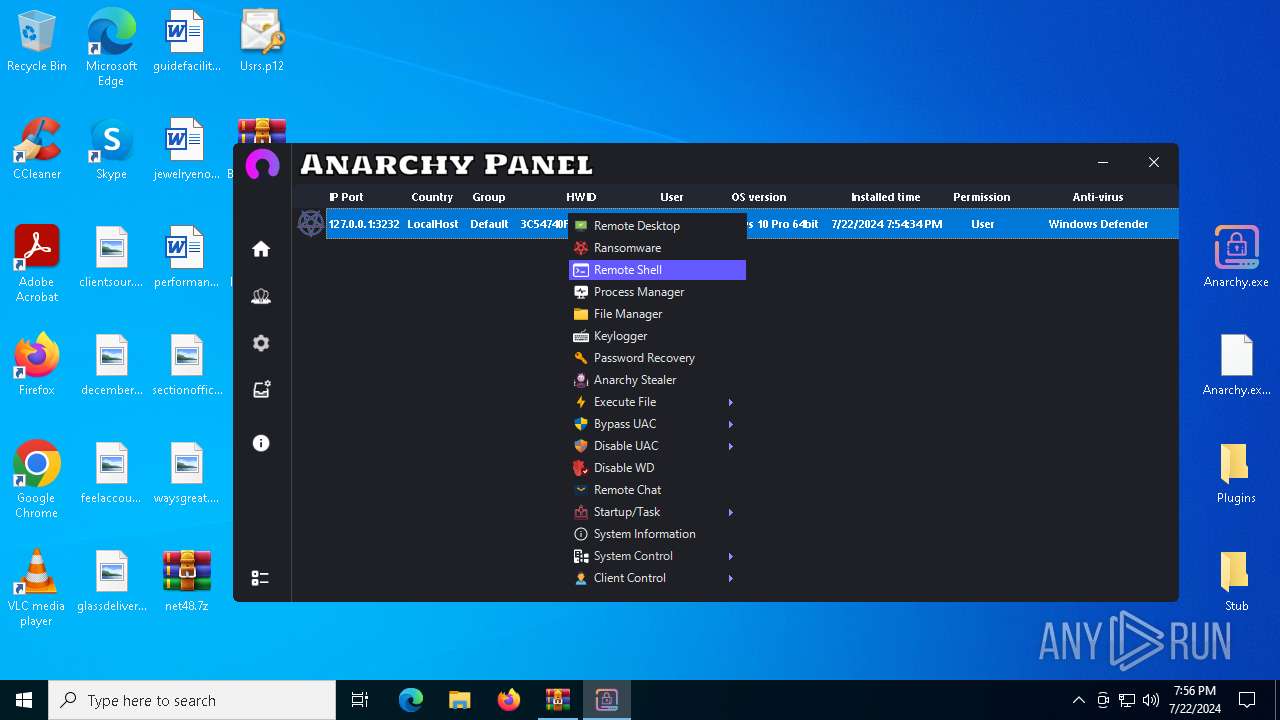Select System Information menu entry
The image size is (1280, 720).
coord(657,534)
